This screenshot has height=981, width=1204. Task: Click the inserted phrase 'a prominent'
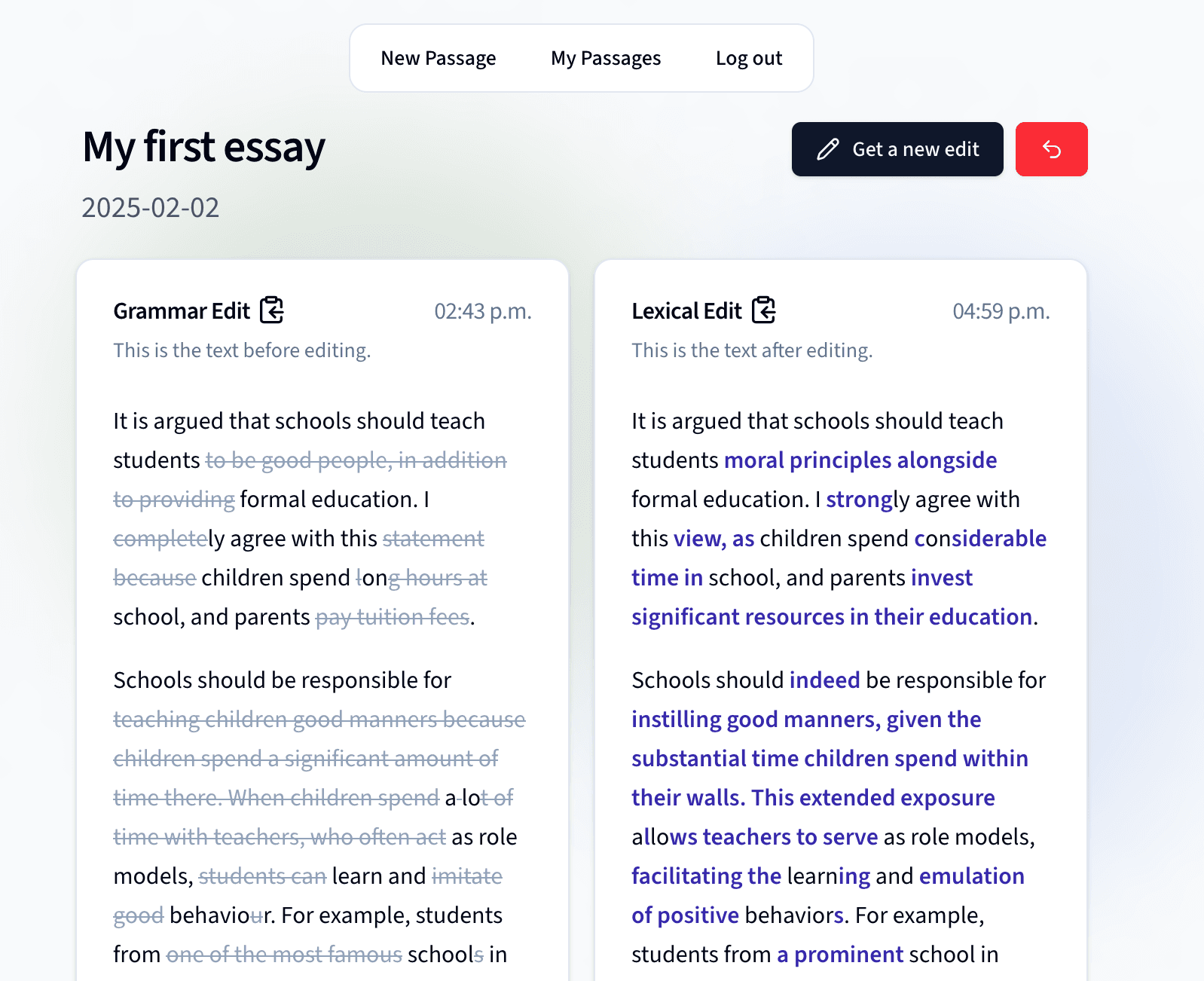[839, 955]
